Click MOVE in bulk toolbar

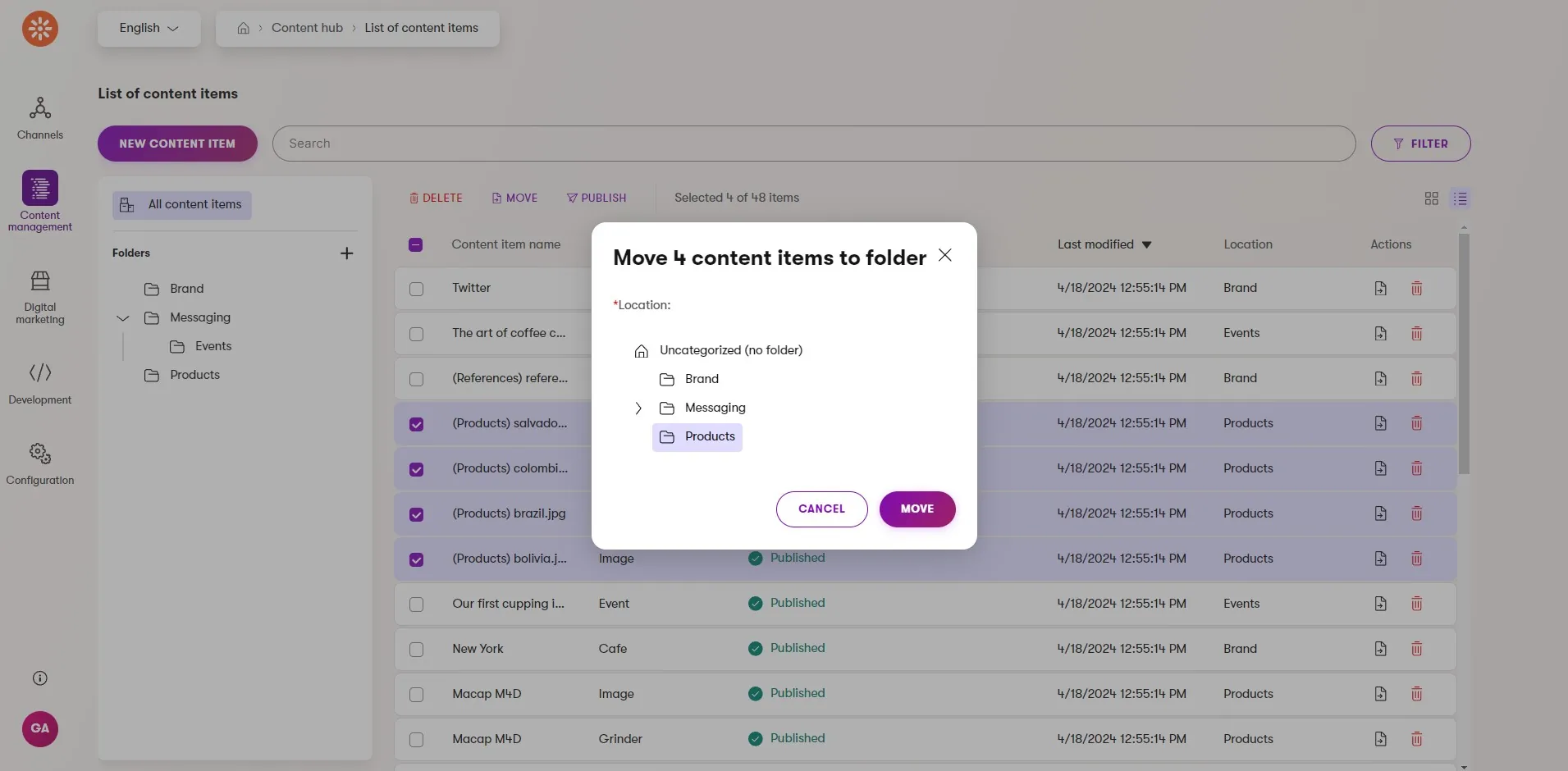tap(514, 198)
